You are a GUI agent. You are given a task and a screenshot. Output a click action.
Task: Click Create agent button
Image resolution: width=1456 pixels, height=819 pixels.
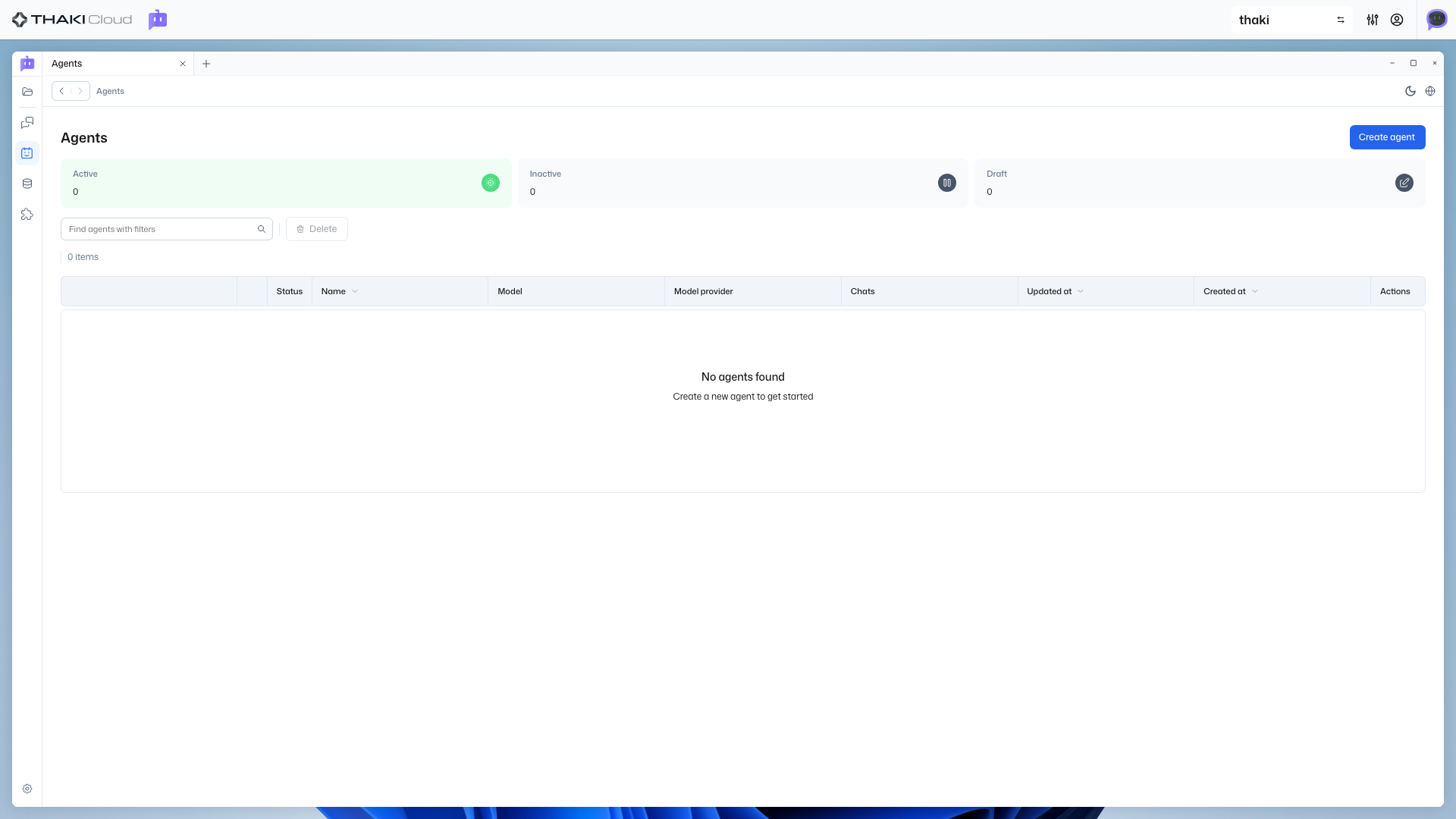tap(1387, 137)
